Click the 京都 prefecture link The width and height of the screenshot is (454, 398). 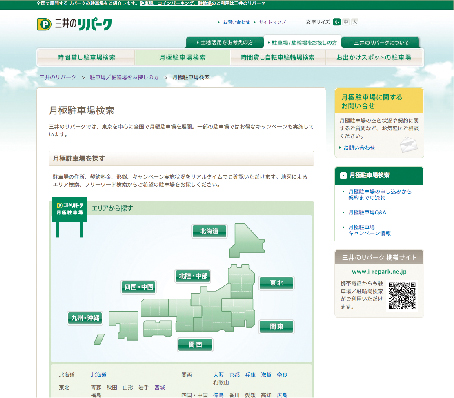235,374
